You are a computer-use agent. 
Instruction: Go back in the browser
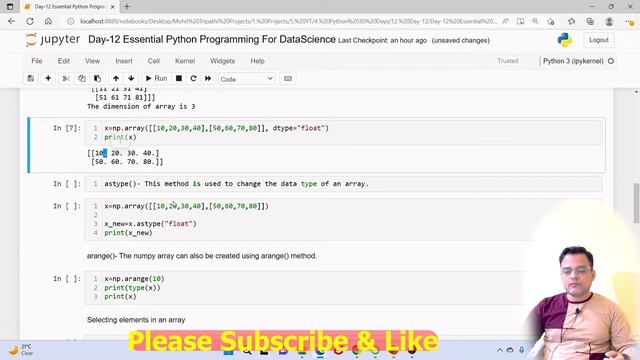11,21
